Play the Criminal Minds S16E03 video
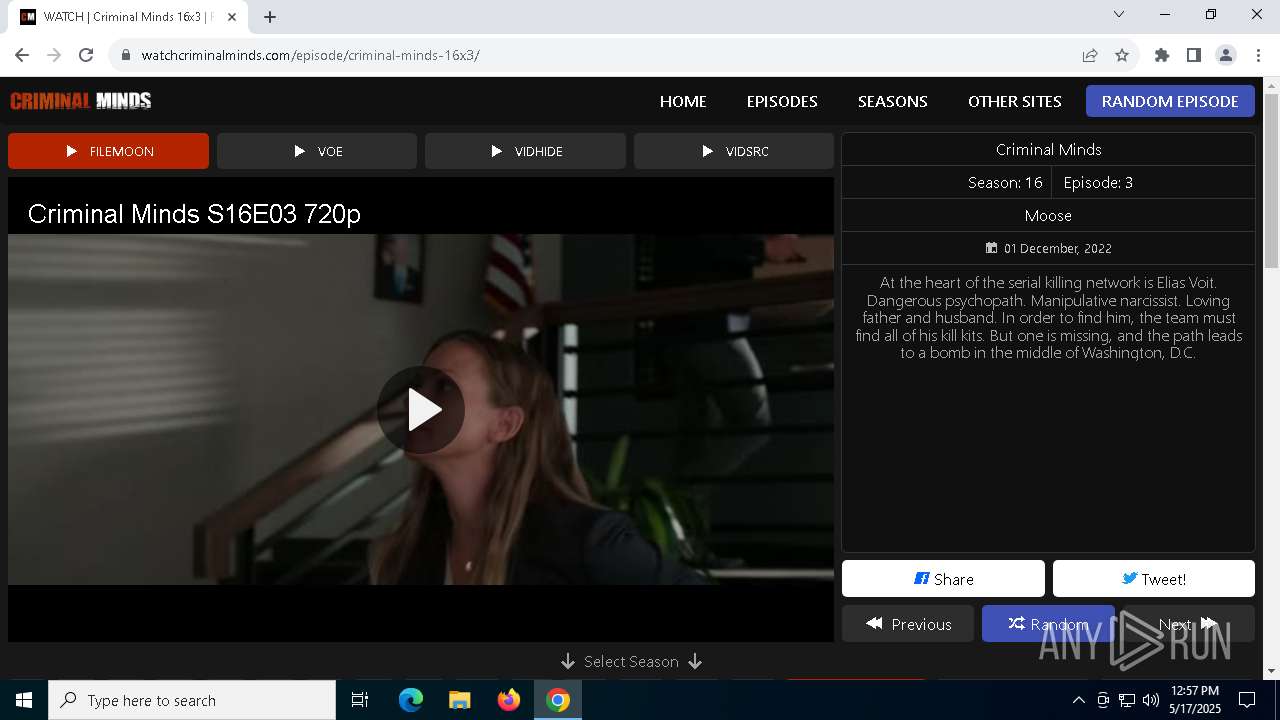This screenshot has width=1280, height=720. 421,410
